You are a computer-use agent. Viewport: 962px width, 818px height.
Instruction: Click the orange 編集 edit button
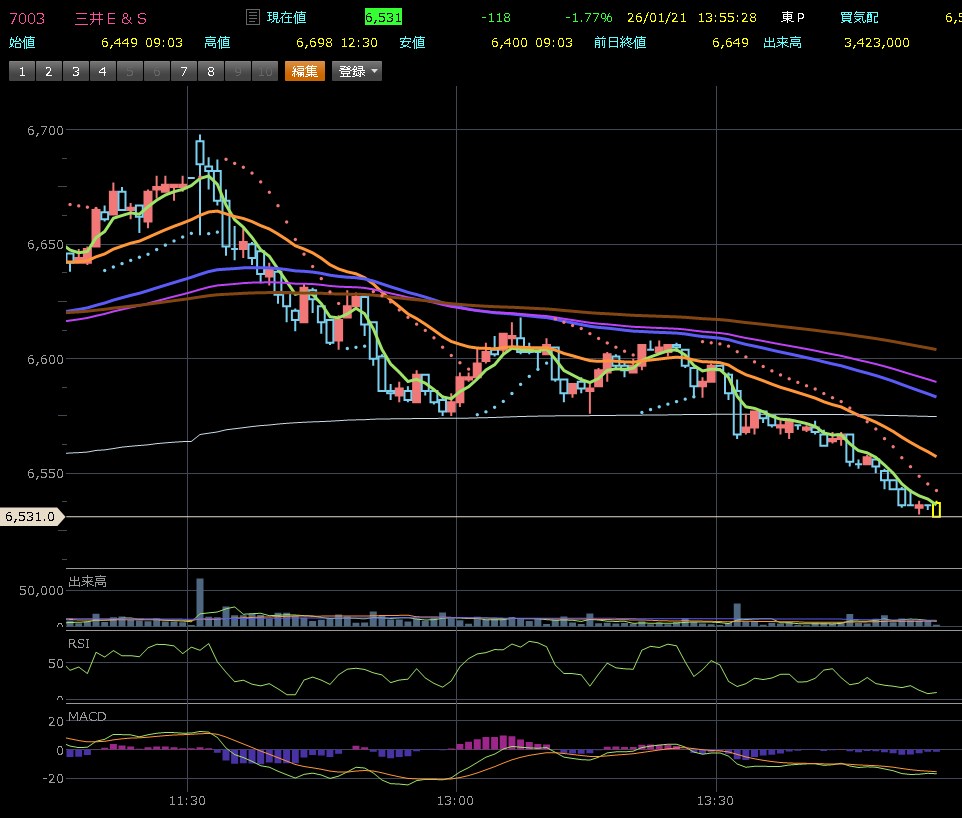click(305, 71)
